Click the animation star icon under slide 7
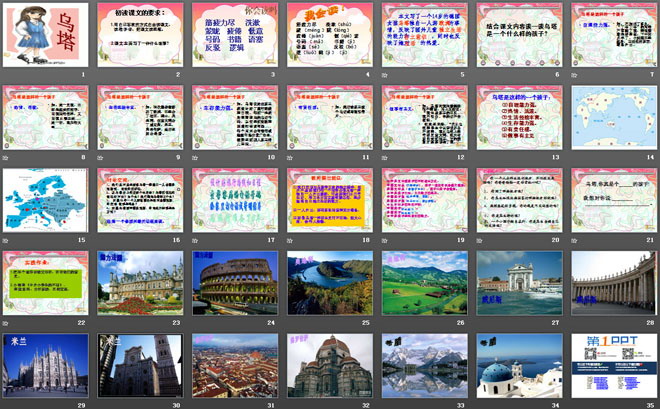Image resolution: width=660 pixels, height=409 pixels. pos(574,75)
